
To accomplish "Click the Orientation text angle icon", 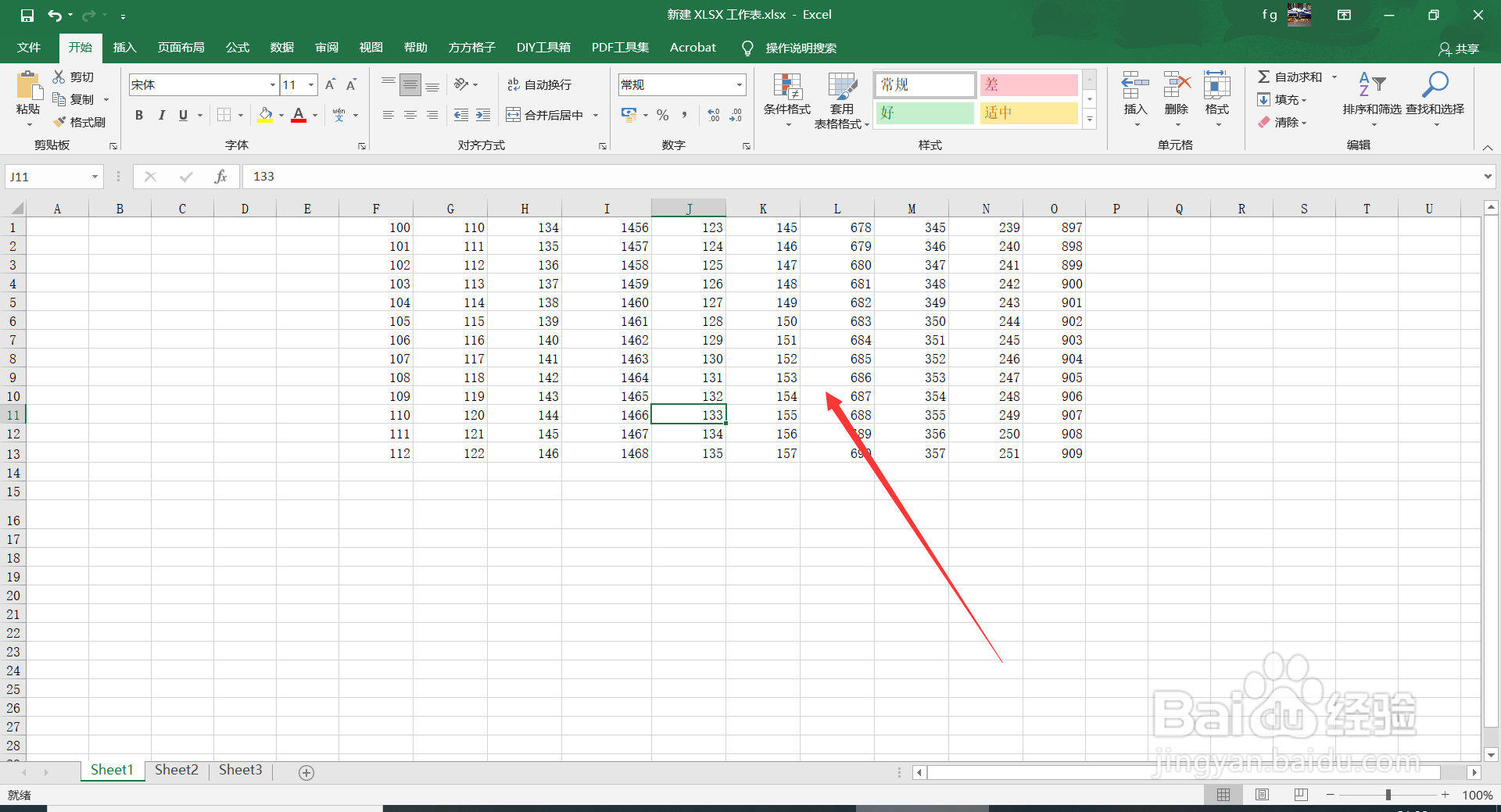I will coord(461,84).
